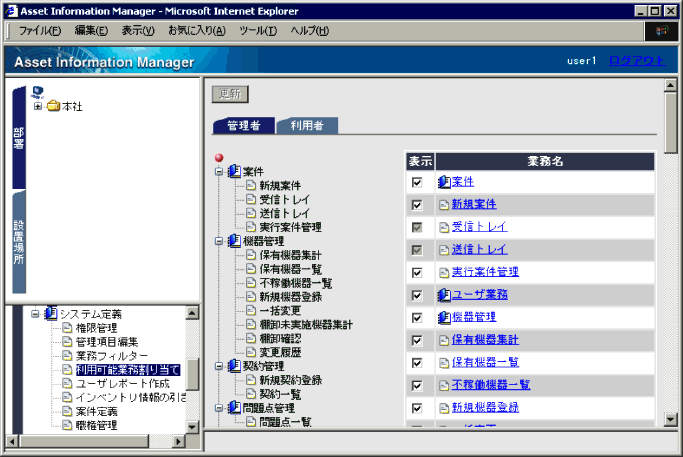Image resolution: width=683 pixels, height=457 pixels.
Task: Collapse the 問題点管理 tree node
Action: click(x=219, y=408)
